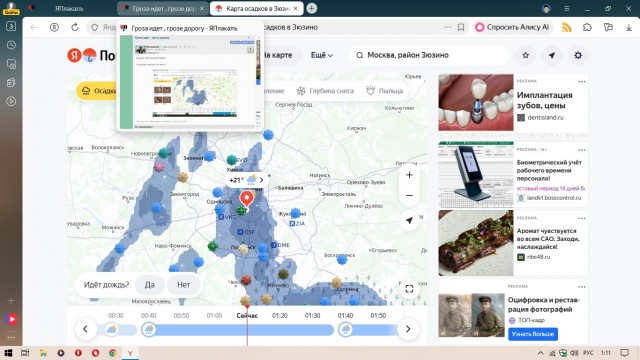Open Windows Start menu

[8, 353]
